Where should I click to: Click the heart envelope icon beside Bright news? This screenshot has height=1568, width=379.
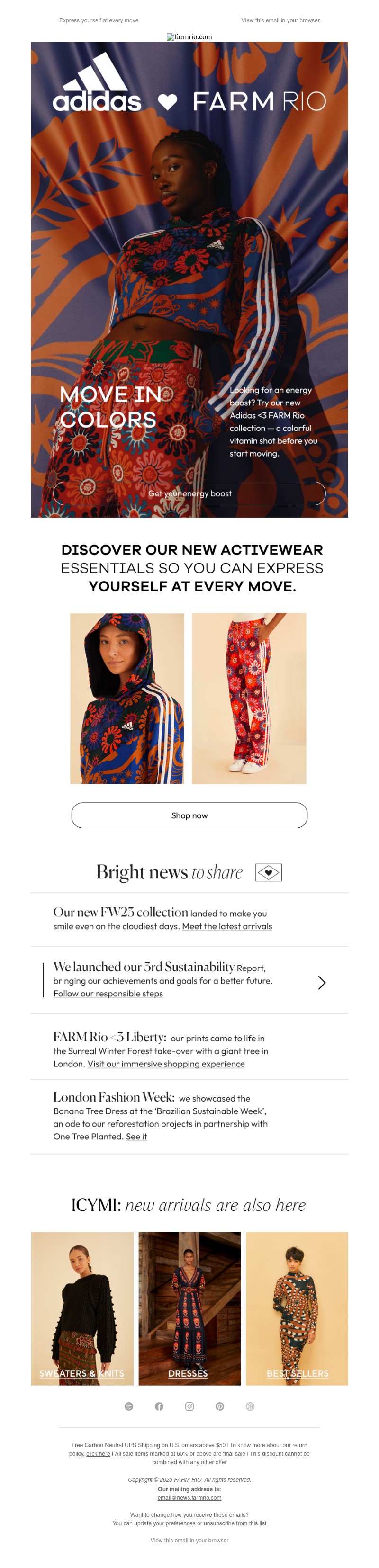[268, 872]
